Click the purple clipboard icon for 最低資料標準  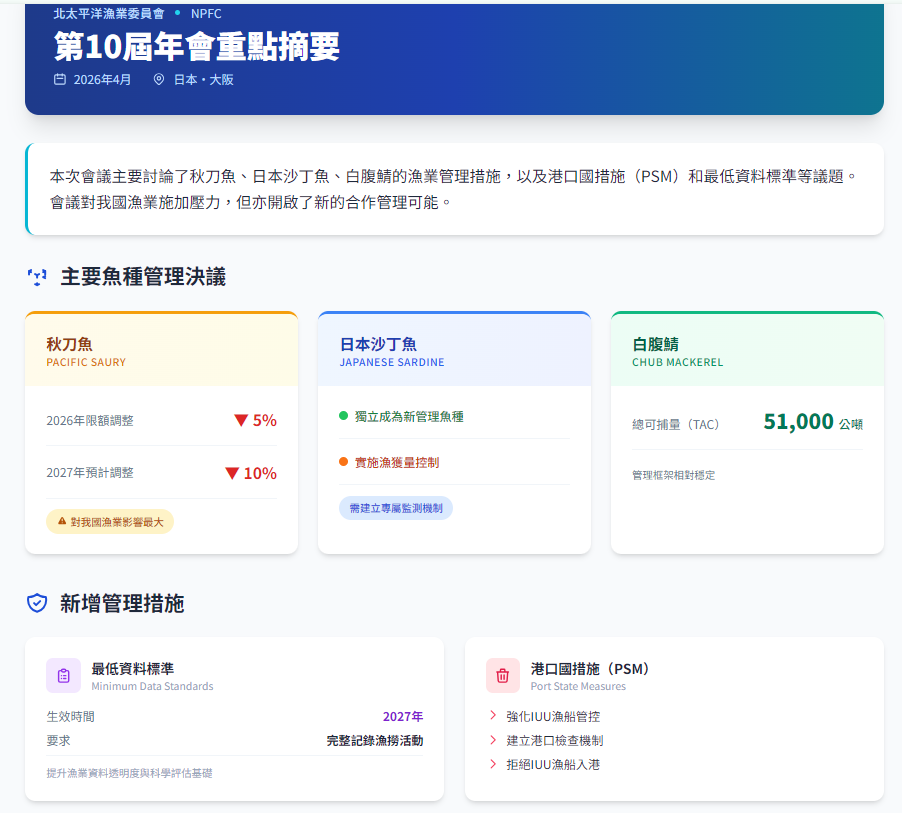(x=64, y=675)
